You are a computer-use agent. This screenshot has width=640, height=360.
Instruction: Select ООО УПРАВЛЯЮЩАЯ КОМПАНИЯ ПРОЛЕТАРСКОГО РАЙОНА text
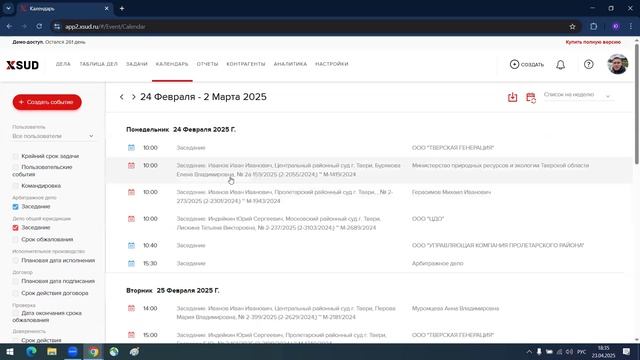(x=498, y=245)
